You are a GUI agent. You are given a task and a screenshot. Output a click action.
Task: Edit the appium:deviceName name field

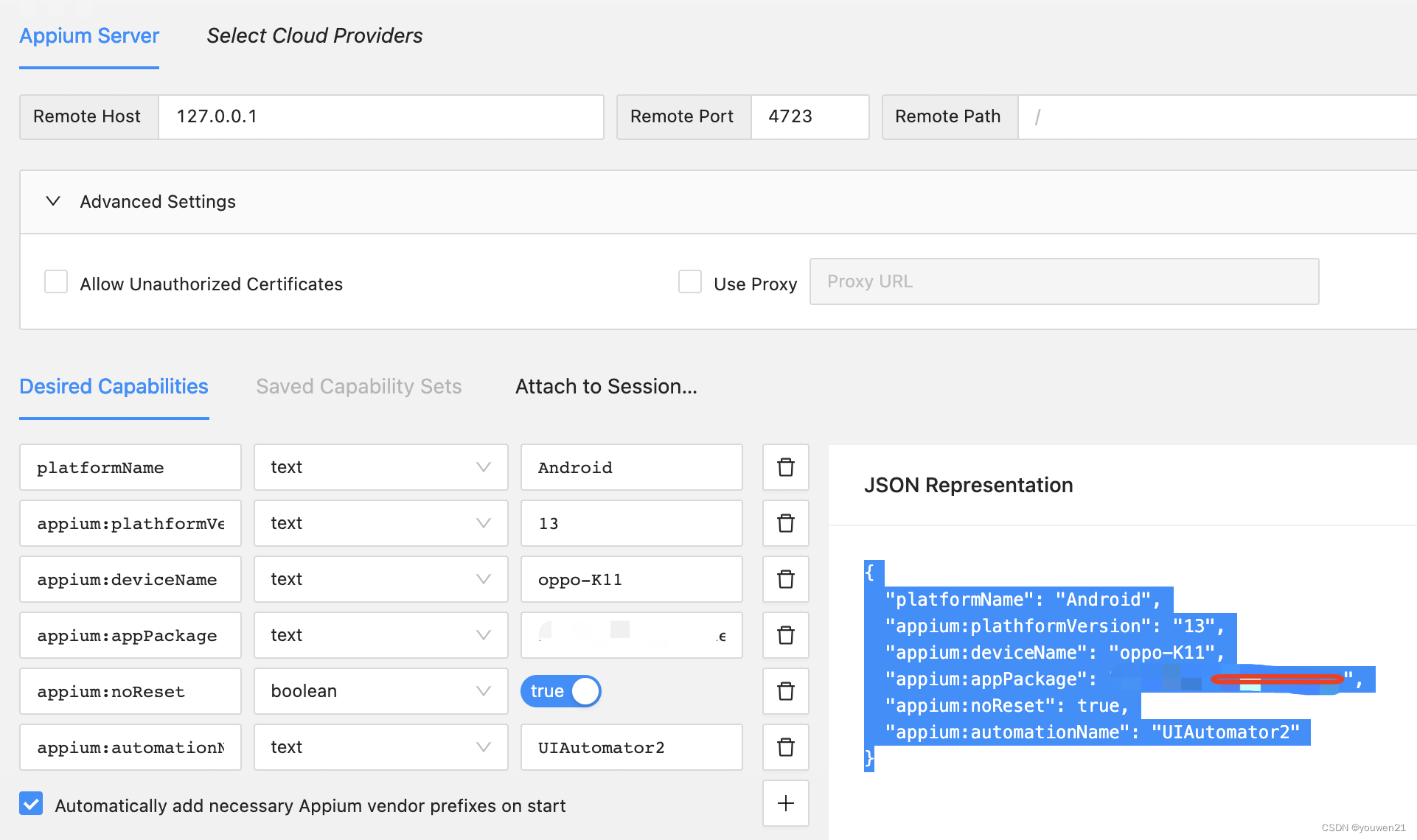tap(130, 579)
